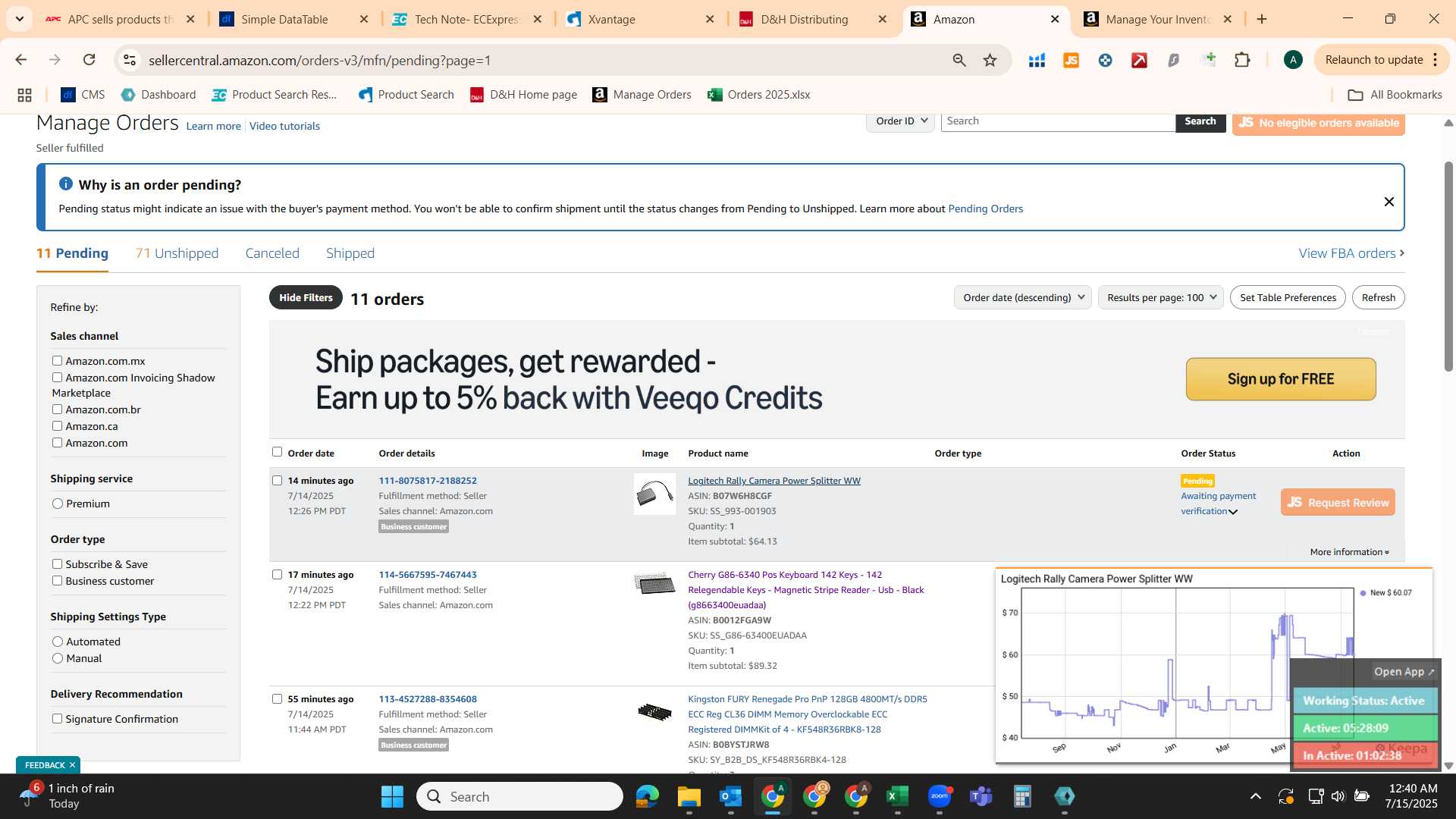This screenshot has width=1456, height=819.
Task: Open the Results per page dropdown
Action: pyautogui.click(x=1160, y=297)
